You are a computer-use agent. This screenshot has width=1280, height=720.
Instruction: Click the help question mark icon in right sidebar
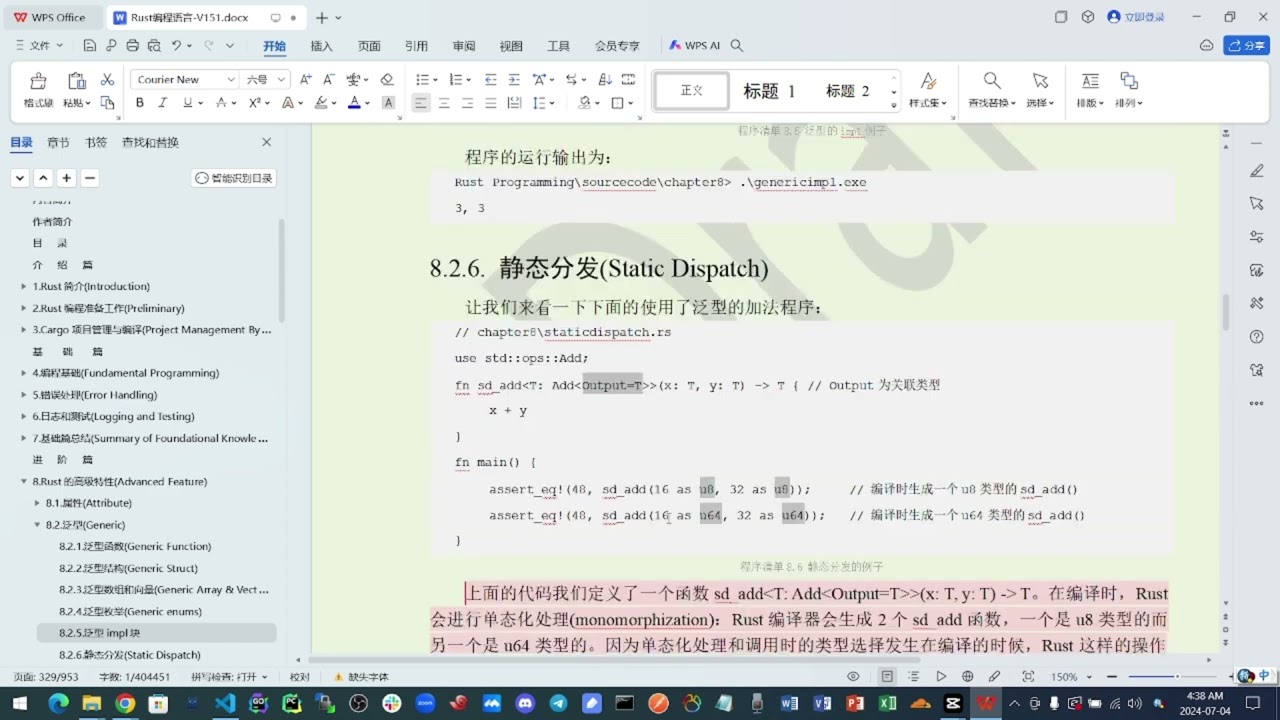click(x=1257, y=337)
